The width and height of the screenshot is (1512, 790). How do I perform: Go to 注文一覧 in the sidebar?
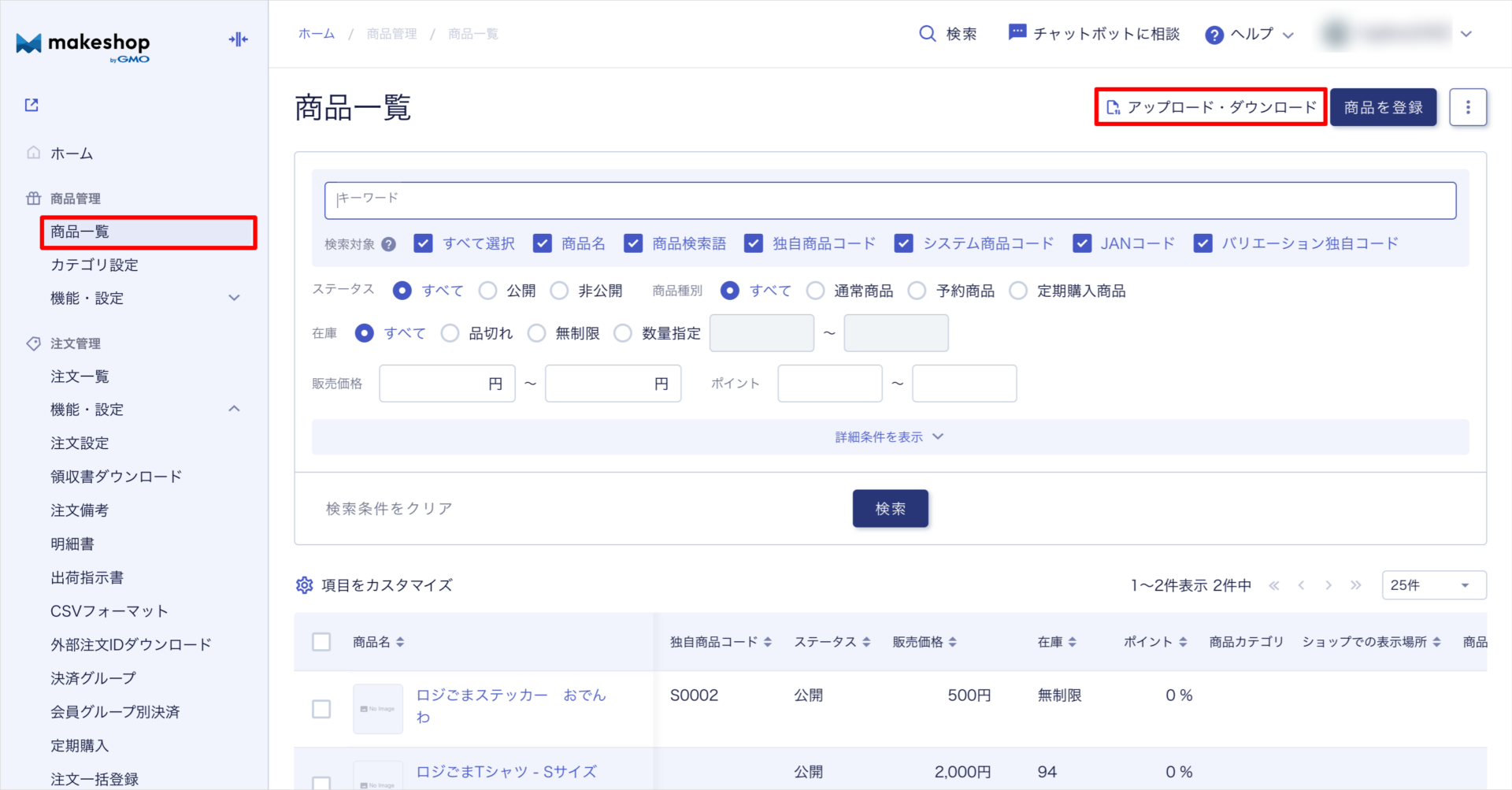(80, 376)
